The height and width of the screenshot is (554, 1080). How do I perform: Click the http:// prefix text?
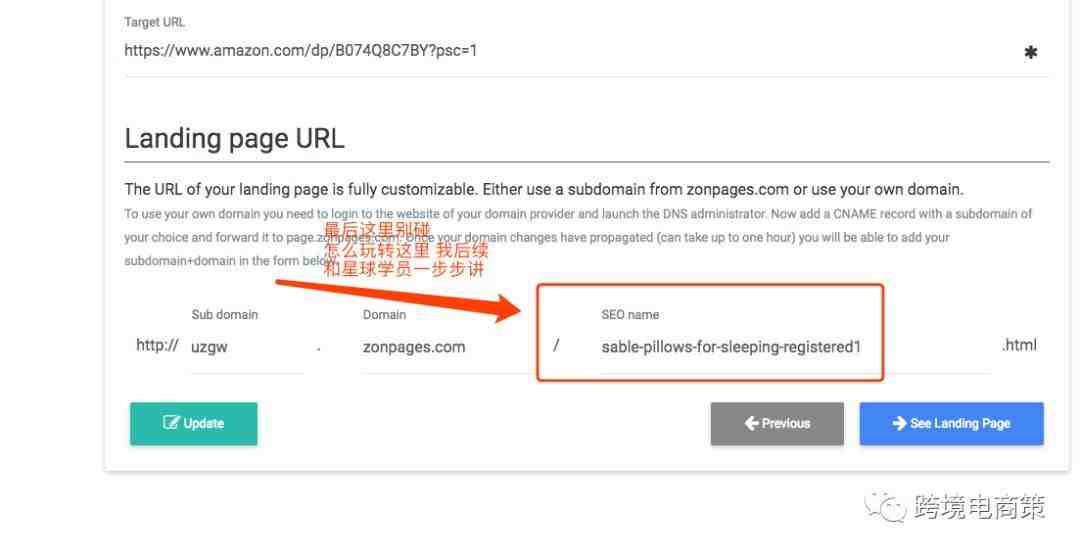click(157, 345)
